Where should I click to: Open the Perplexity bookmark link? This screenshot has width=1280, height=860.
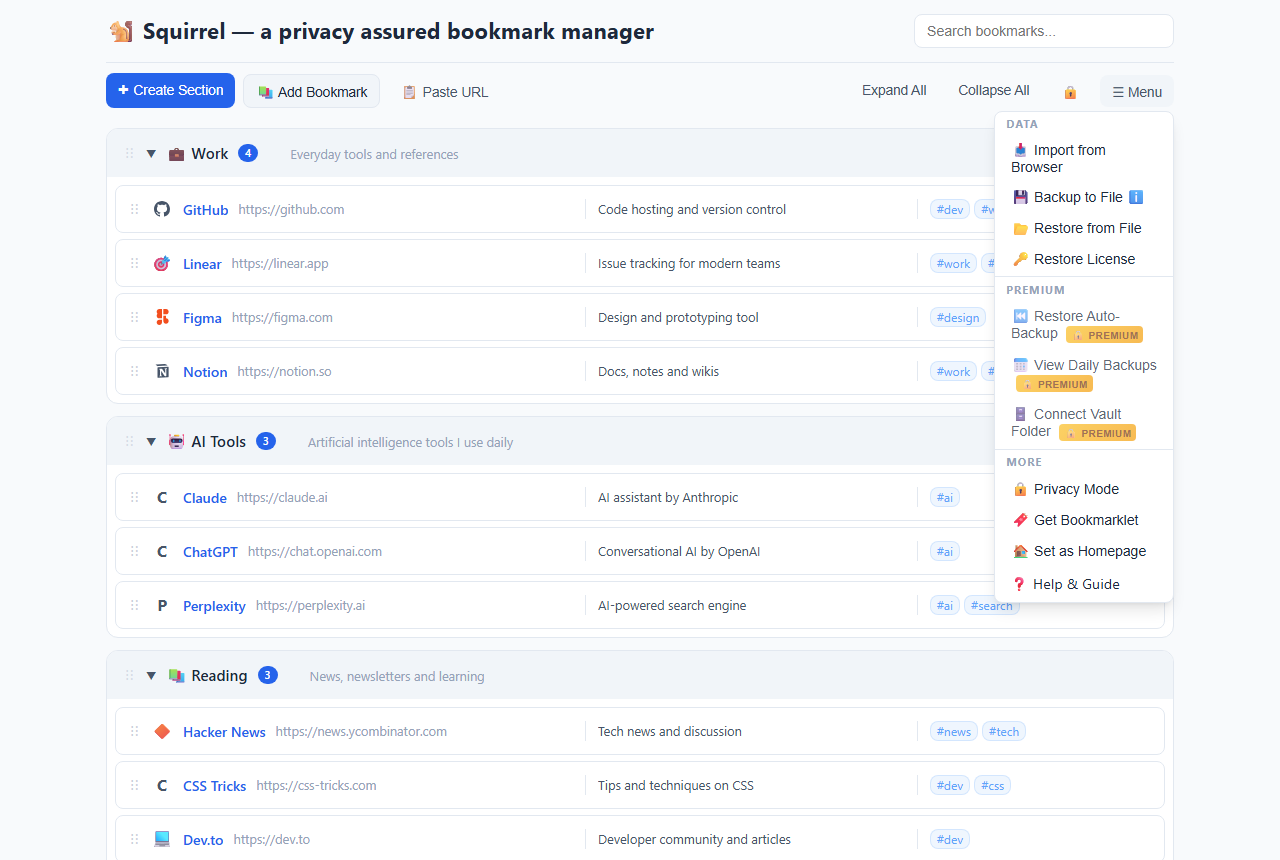(214, 606)
